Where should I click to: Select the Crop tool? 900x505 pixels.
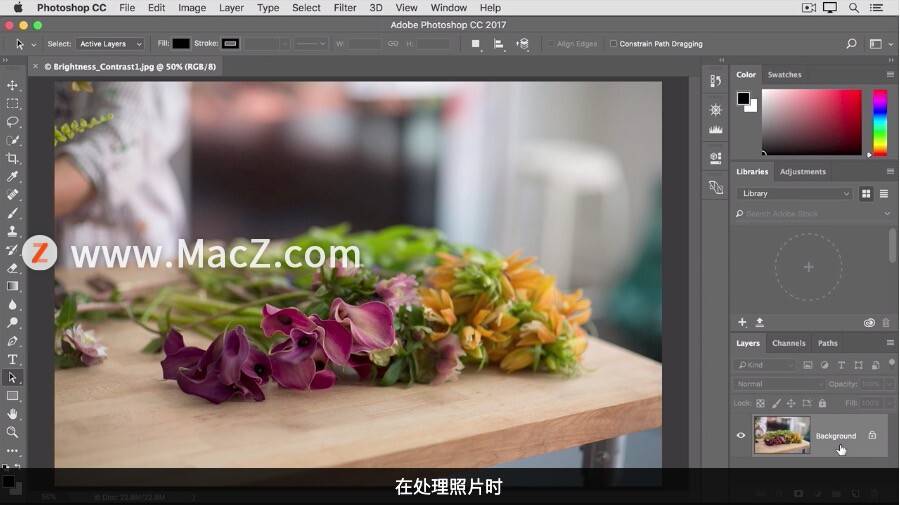(12, 158)
